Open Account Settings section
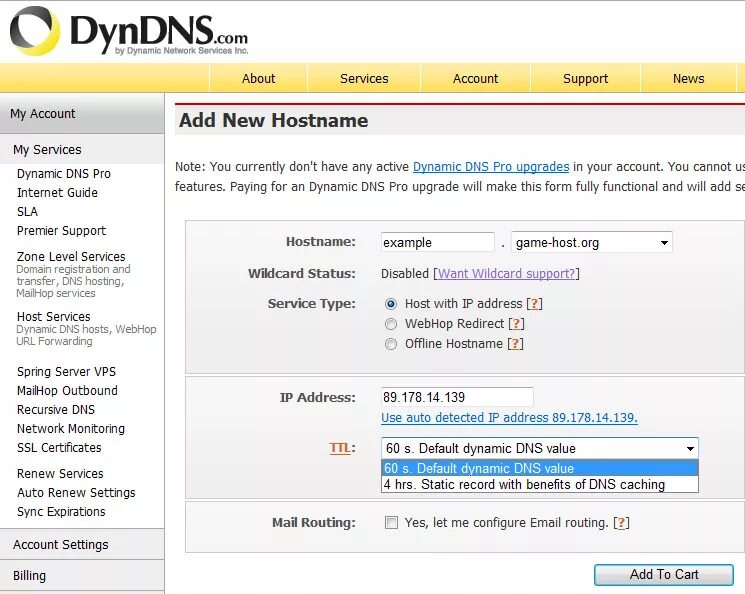745x594 pixels. [x=82, y=545]
